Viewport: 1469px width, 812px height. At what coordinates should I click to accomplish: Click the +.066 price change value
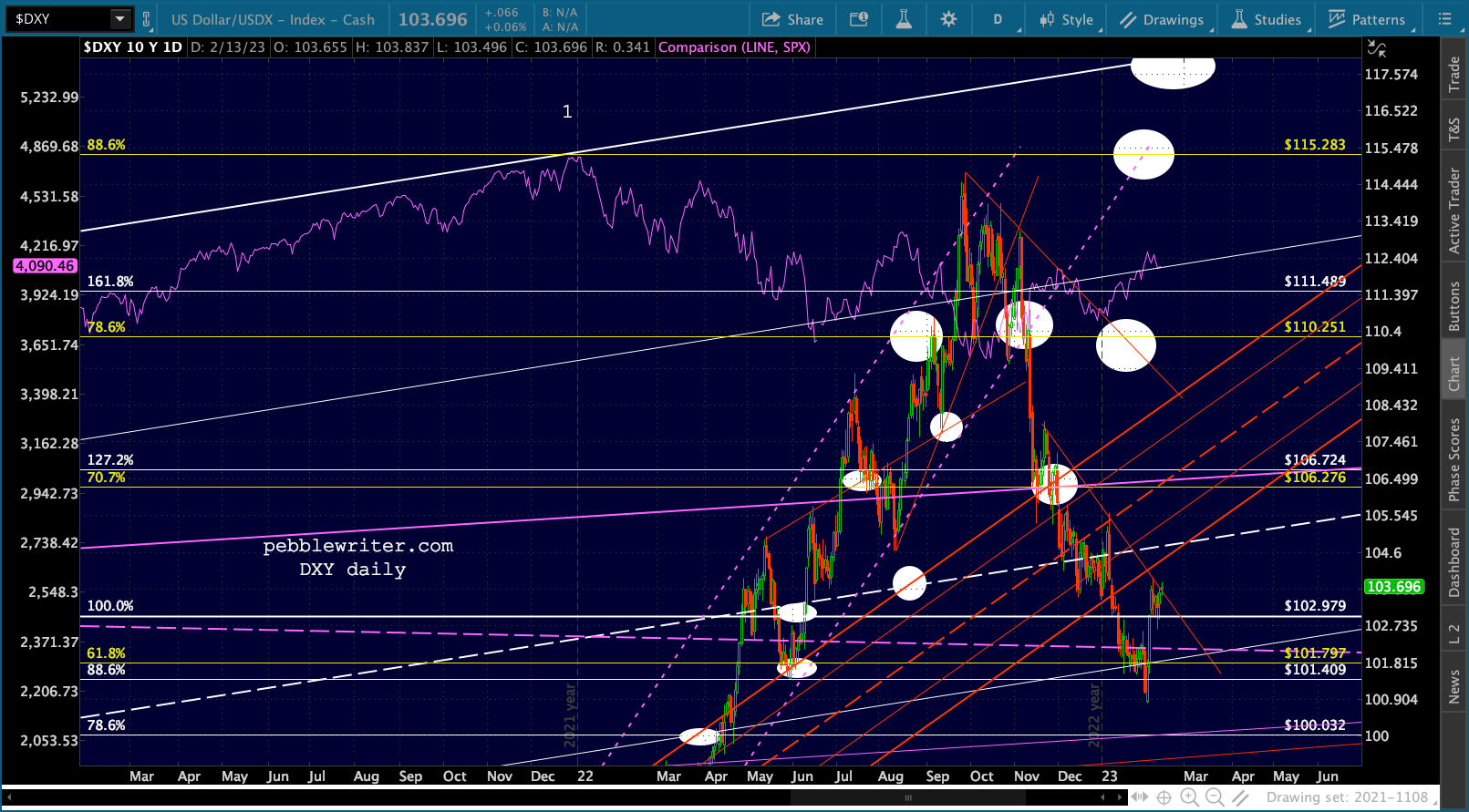tap(502, 13)
